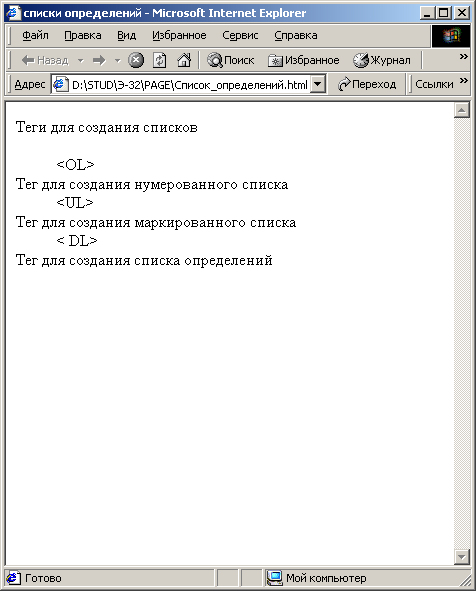Open the Поиск search button
This screenshot has width=476, height=591.
pos(231,60)
